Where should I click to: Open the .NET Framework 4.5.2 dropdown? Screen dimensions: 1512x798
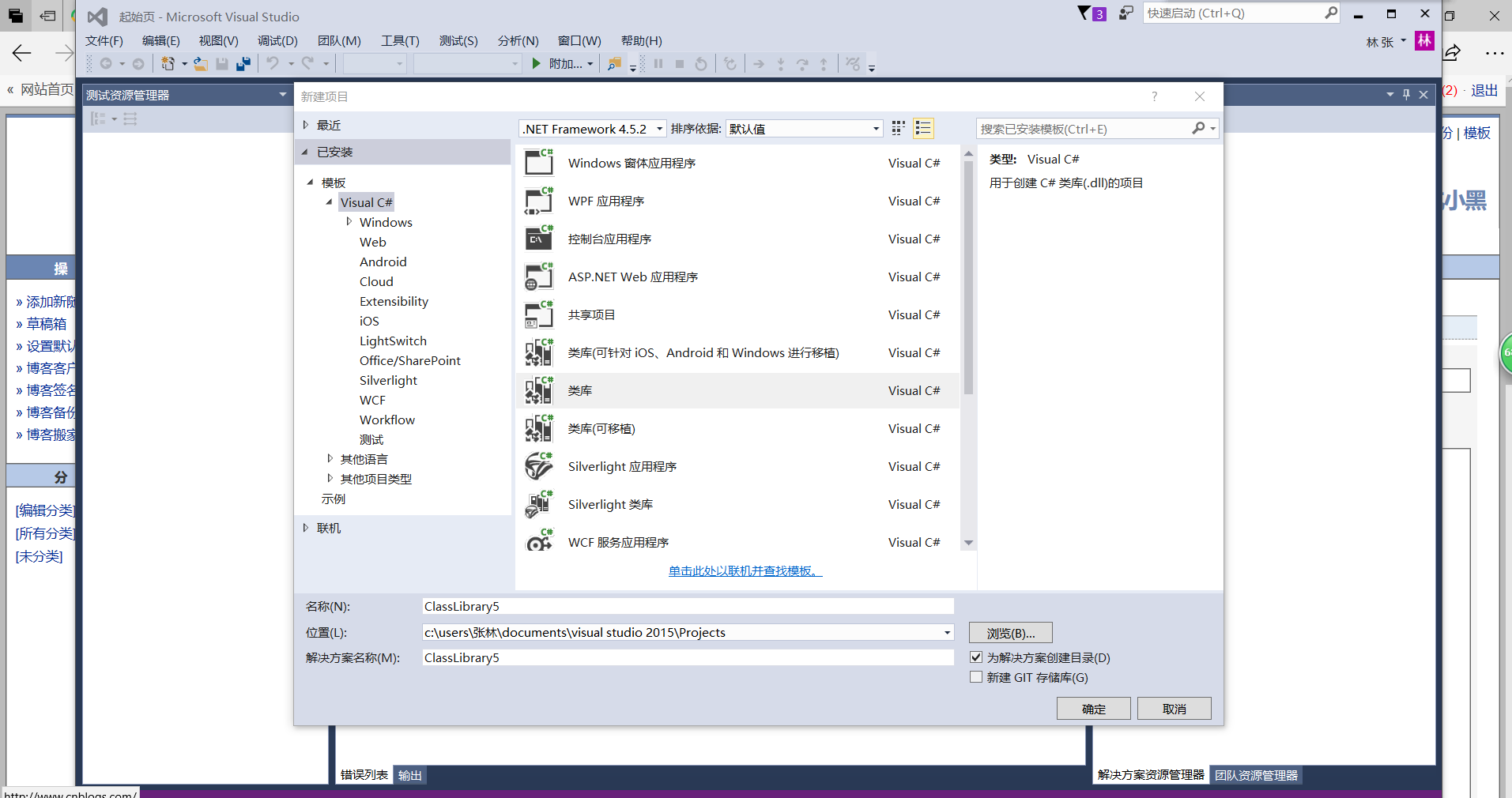tap(592, 129)
